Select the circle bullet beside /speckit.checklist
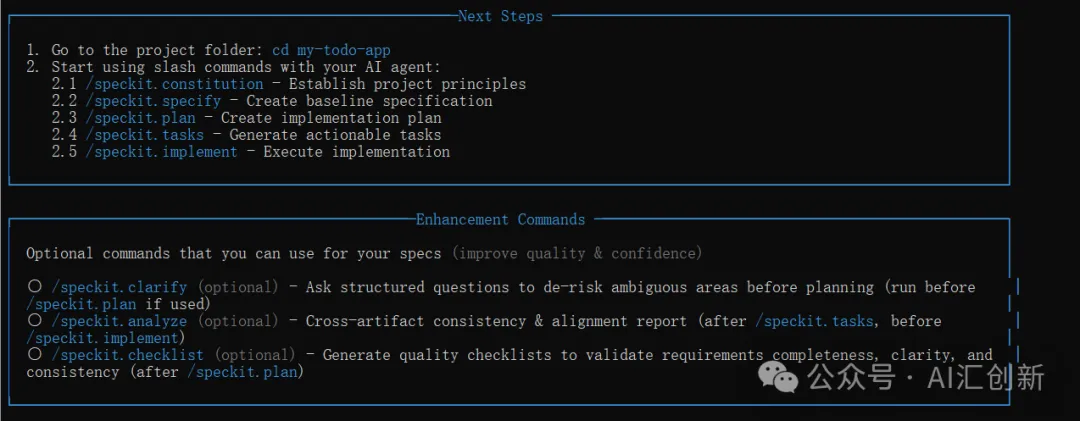This screenshot has width=1080, height=421. 35,355
